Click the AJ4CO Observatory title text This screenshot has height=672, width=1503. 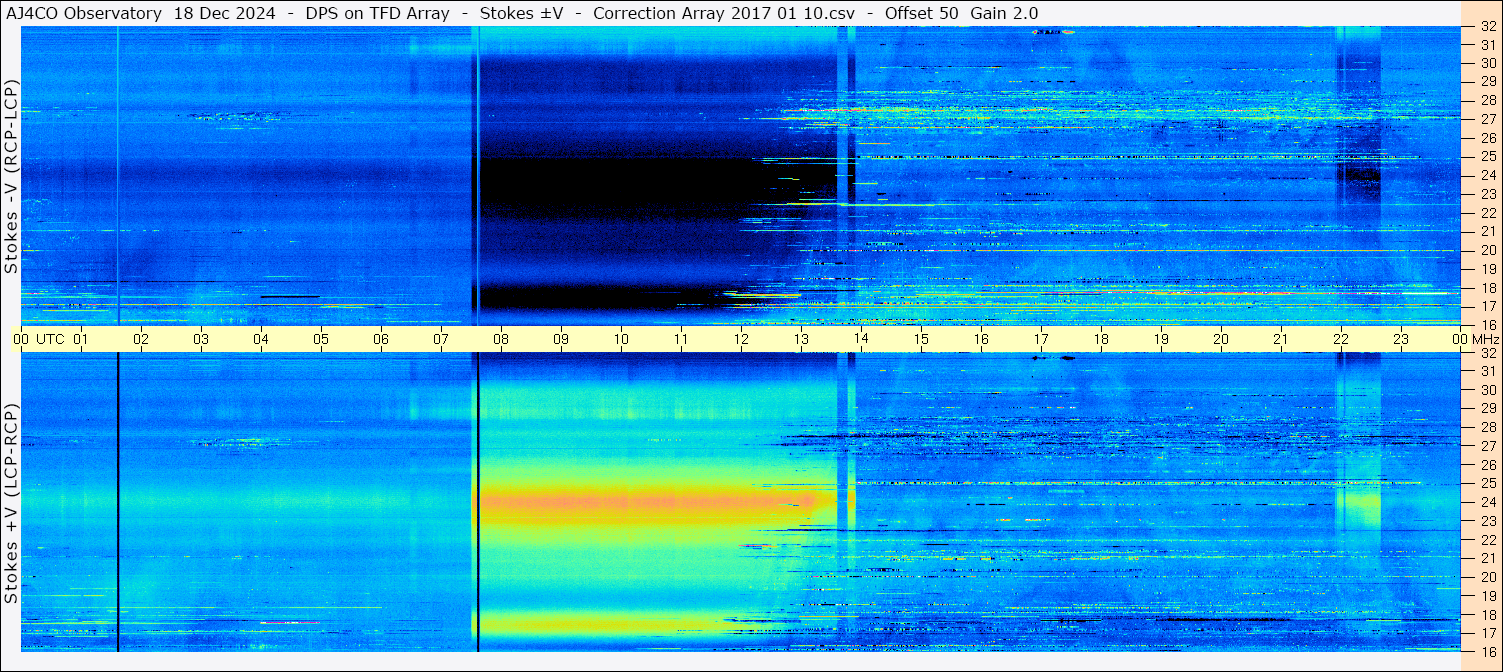tap(84, 13)
